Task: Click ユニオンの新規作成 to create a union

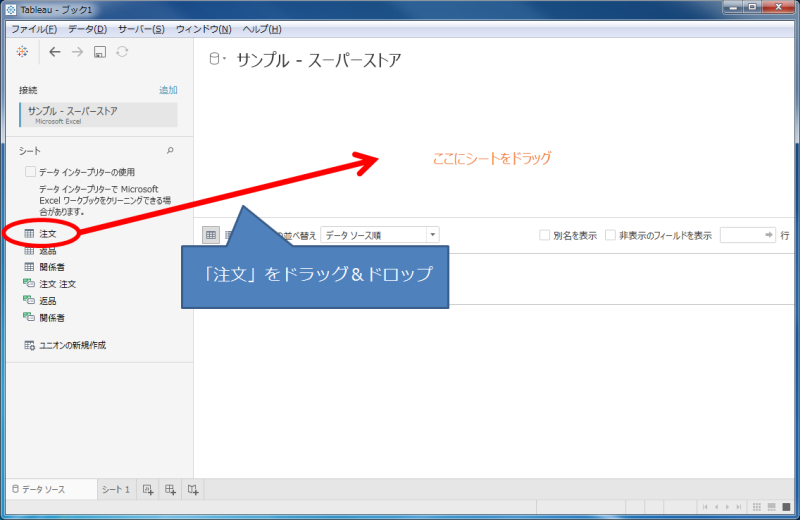Action: tap(65, 345)
